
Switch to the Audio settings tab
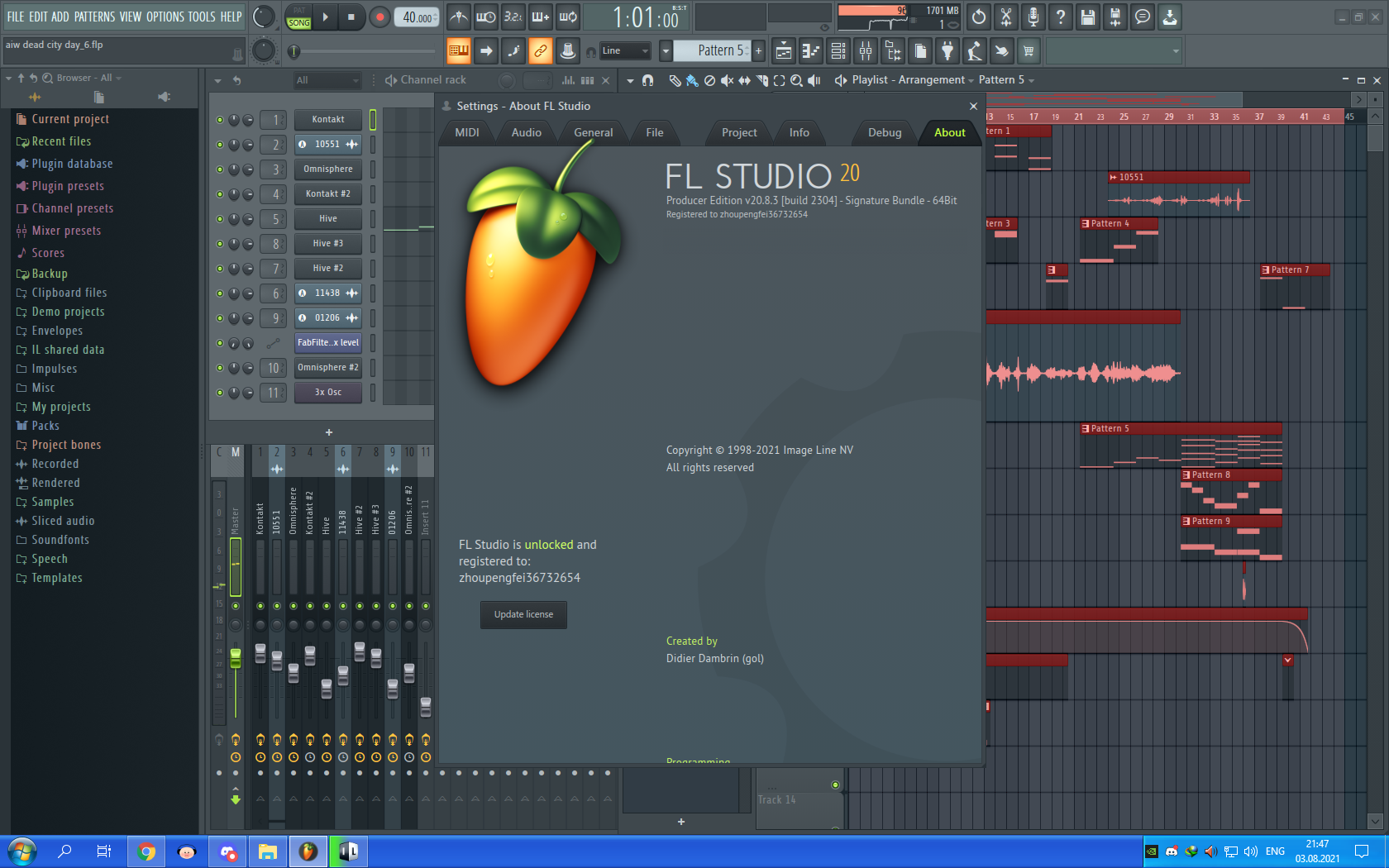527,132
